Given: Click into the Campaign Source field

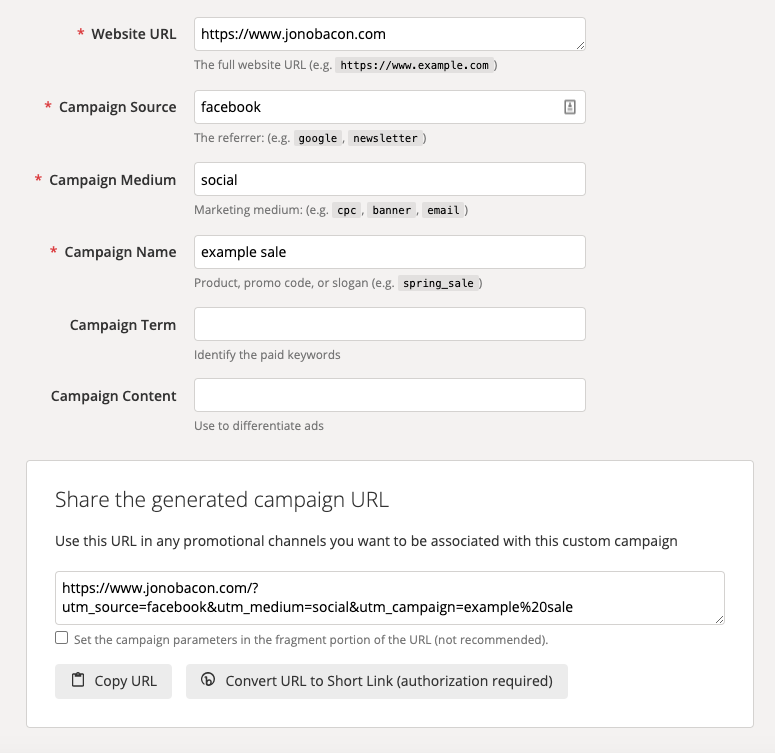Looking at the screenshot, I should [370, 107].
